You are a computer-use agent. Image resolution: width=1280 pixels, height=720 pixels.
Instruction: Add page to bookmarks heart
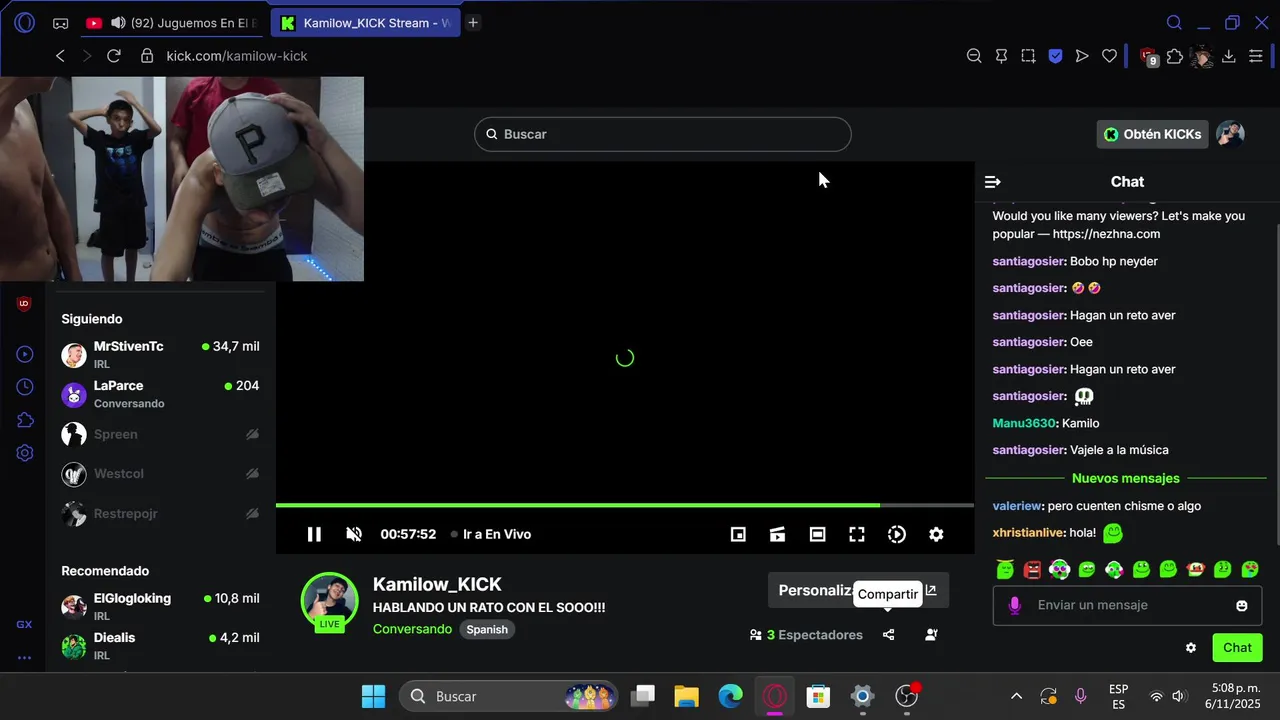[x=1109, y=56]
